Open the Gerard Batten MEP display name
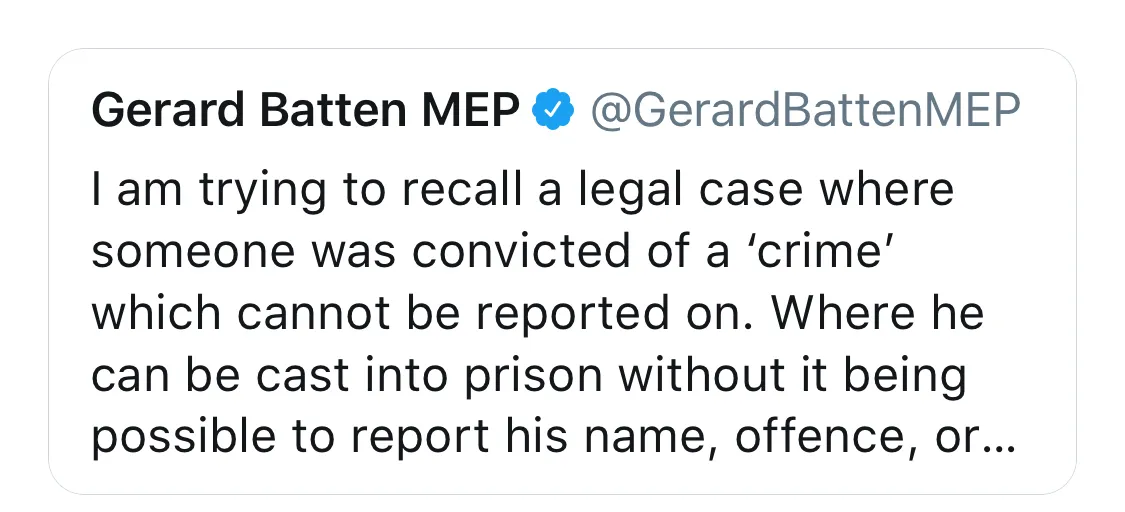Screen dimensions: 1125x512 [305, 110]
